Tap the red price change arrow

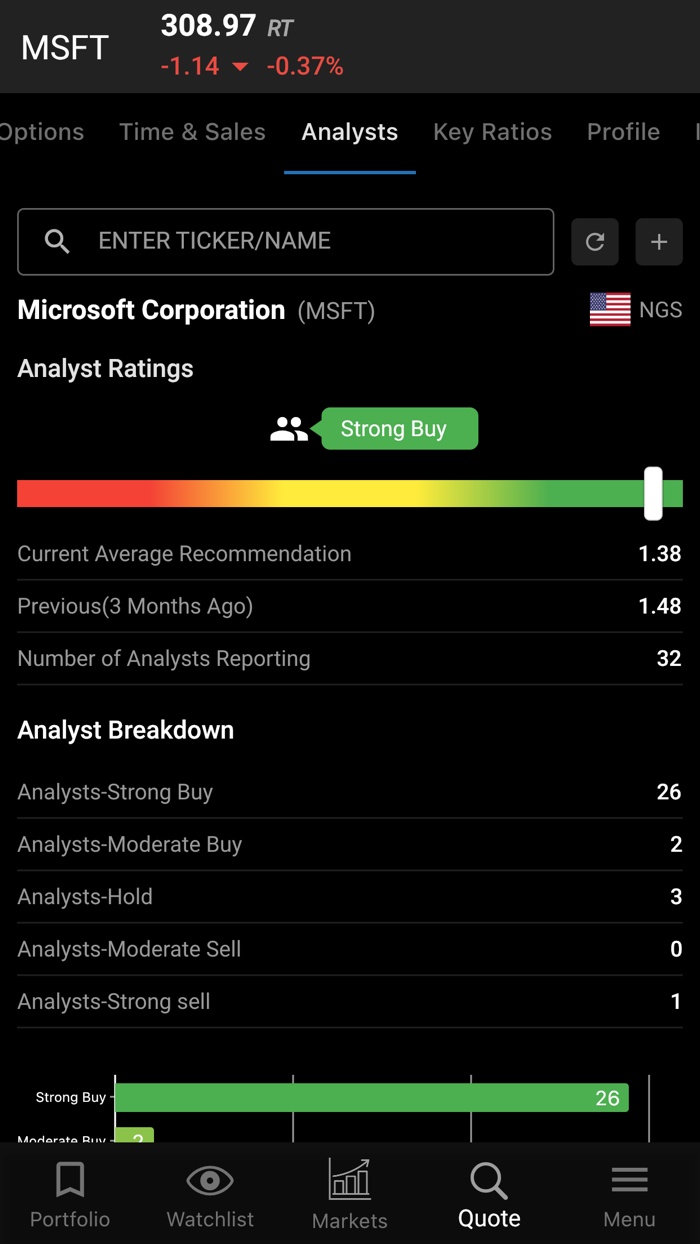click(x=240, y=67)
